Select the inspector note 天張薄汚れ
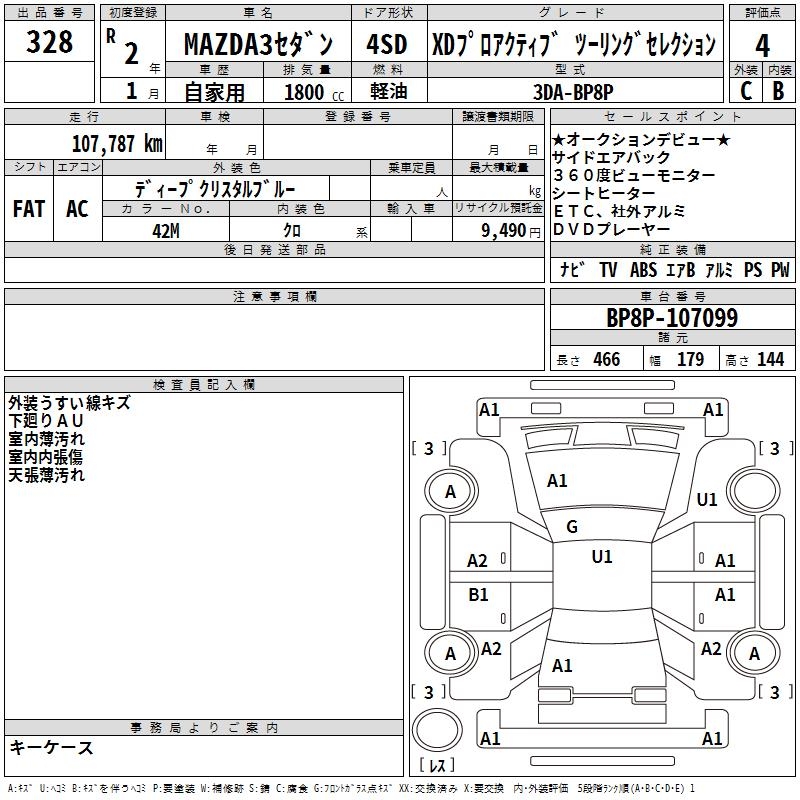This screenshot has height=800, width=800. 46,475
